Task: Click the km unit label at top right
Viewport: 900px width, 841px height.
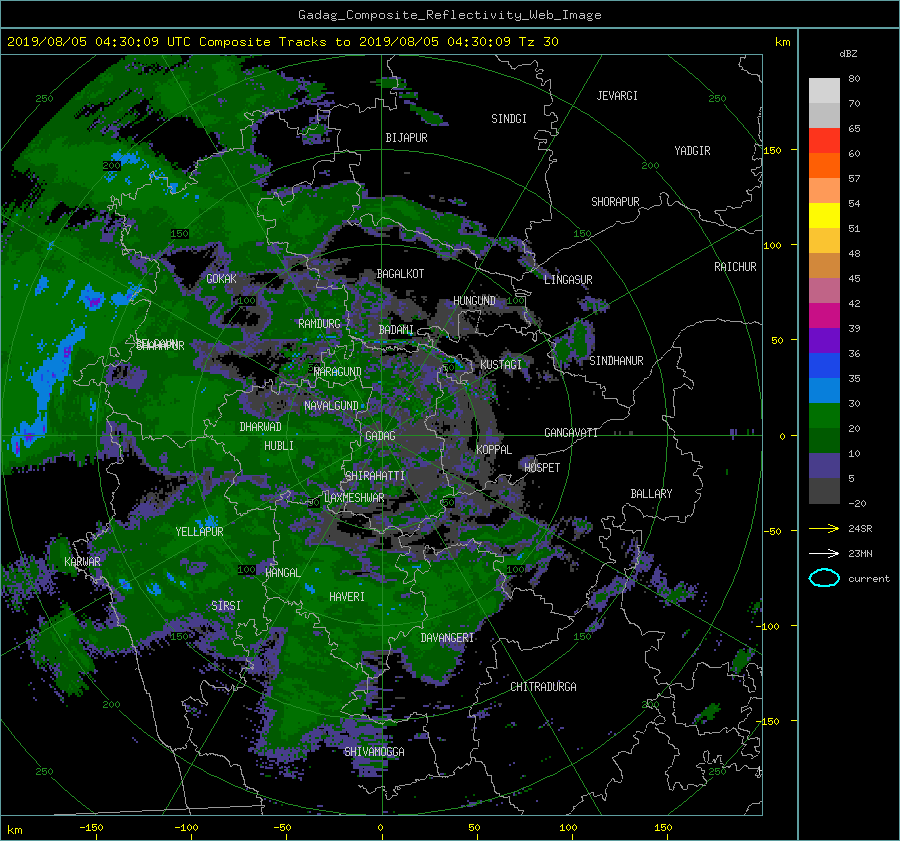Action: click(782, 42)
